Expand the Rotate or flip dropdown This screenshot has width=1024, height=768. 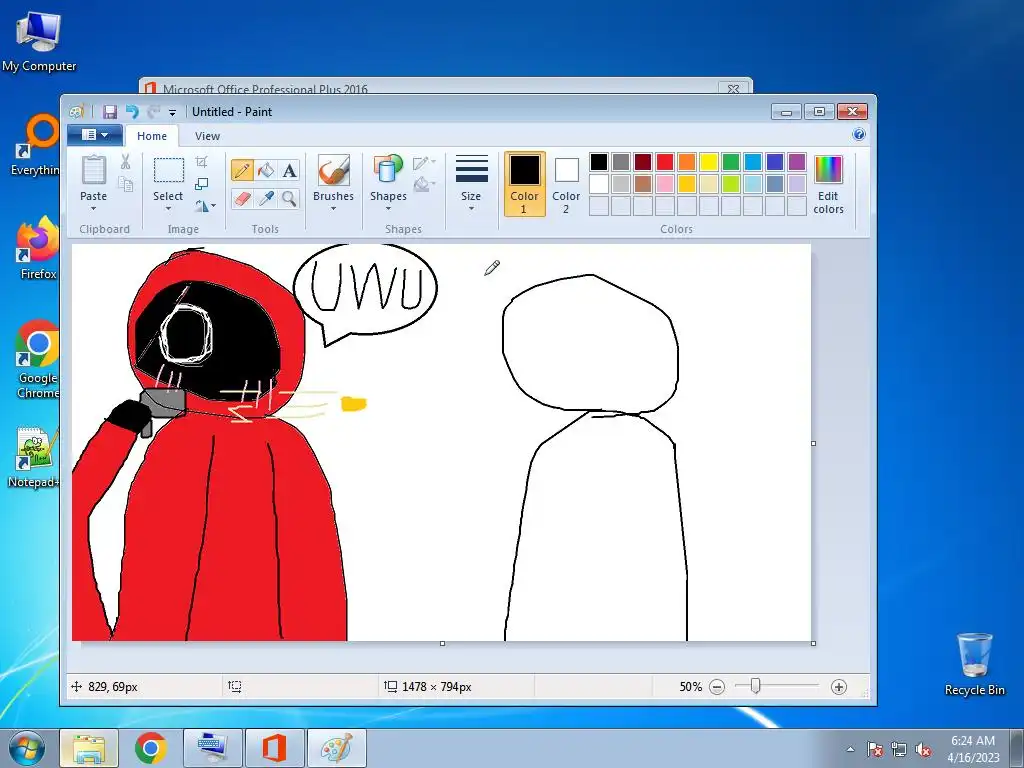204,206
